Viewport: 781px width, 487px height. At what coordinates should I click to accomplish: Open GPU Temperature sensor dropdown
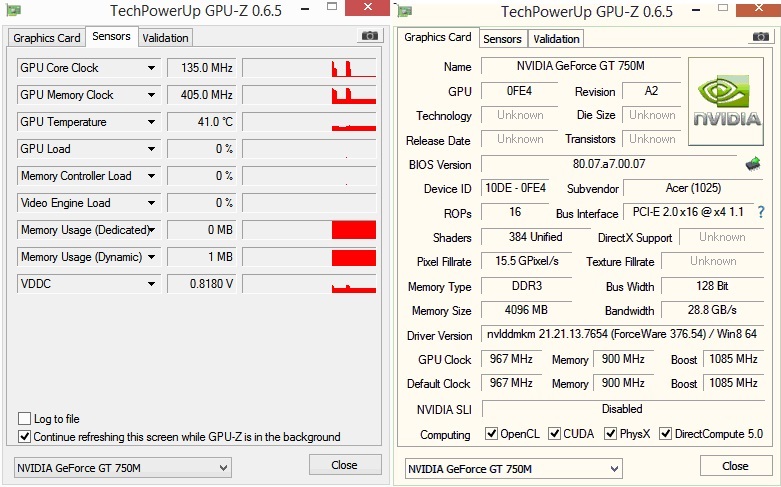(x=151, y=122)
